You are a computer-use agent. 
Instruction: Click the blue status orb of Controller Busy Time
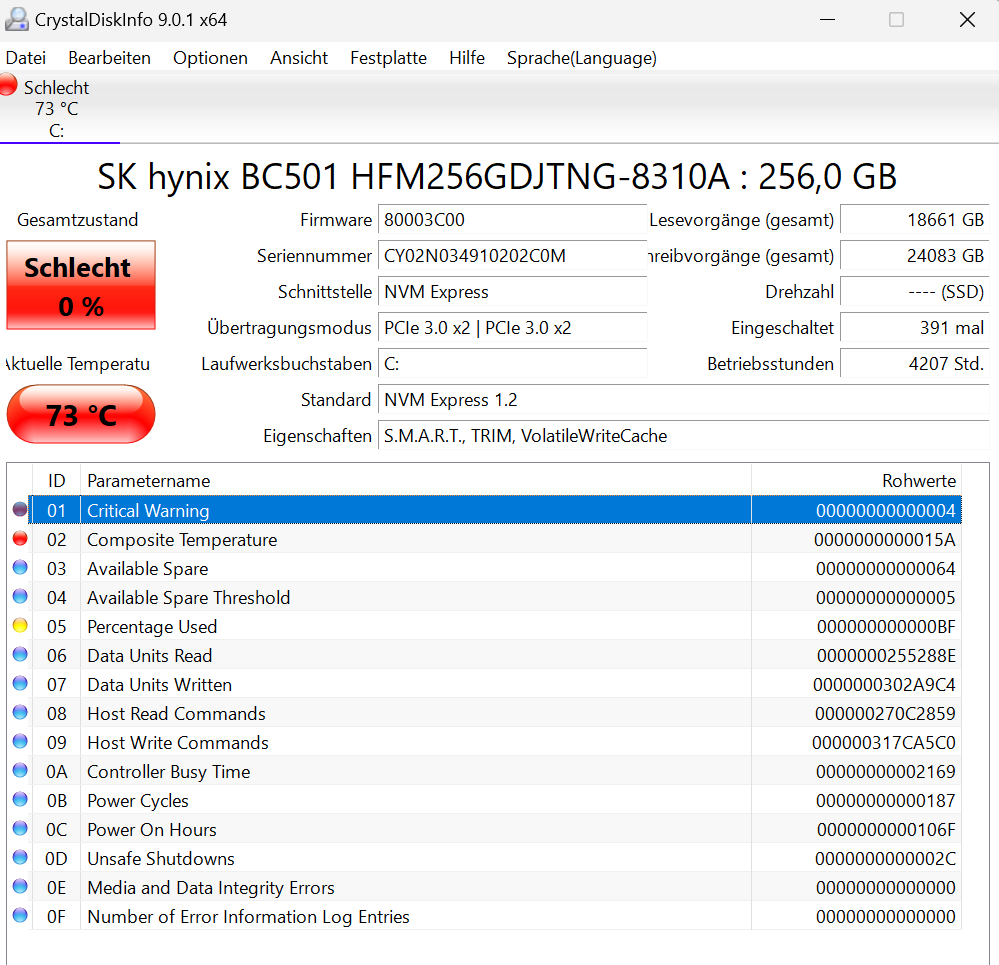point(20,771)
